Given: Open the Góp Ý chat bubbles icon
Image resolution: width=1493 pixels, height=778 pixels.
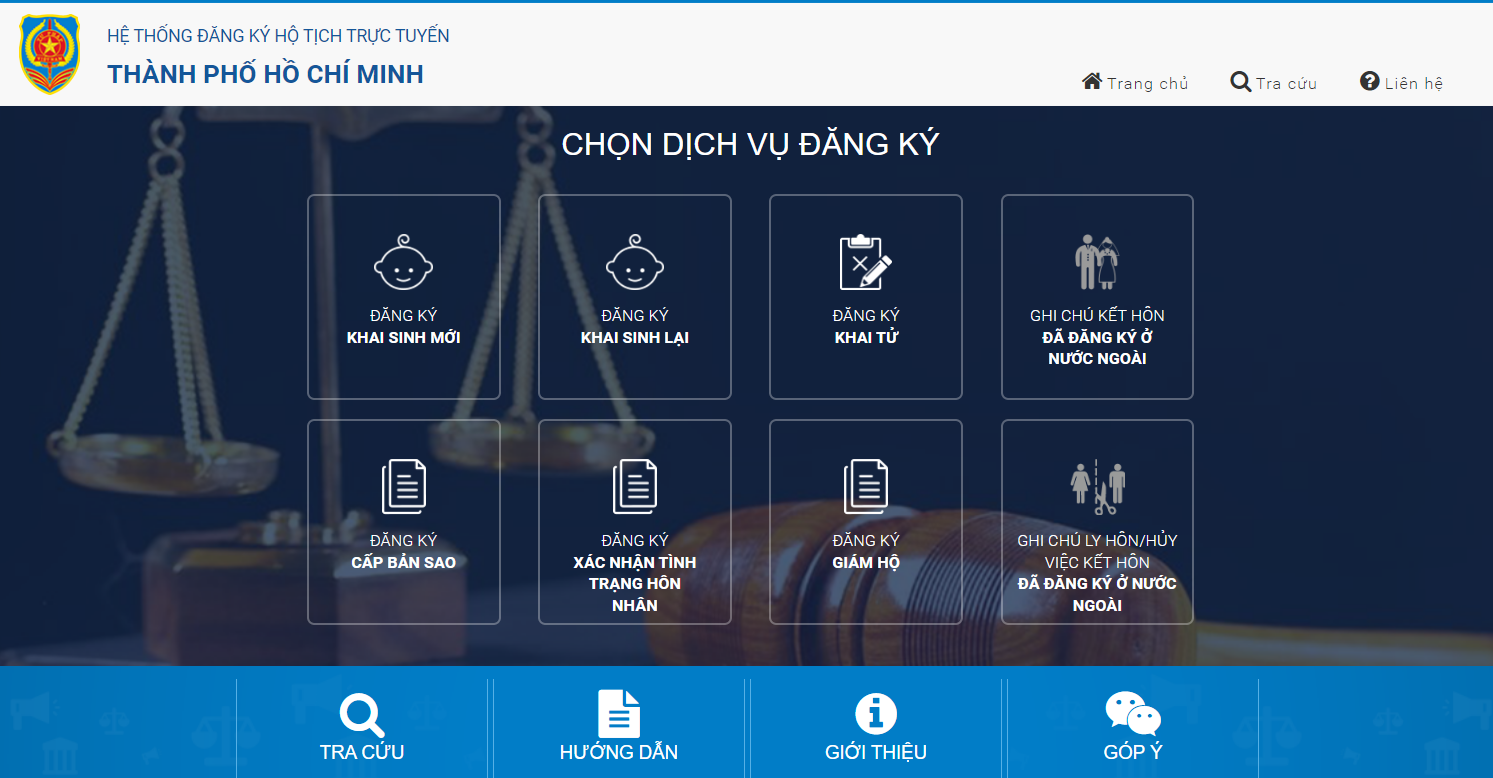Looking at the screenshot, I should pyautogui.click(x=1133, y=714).
